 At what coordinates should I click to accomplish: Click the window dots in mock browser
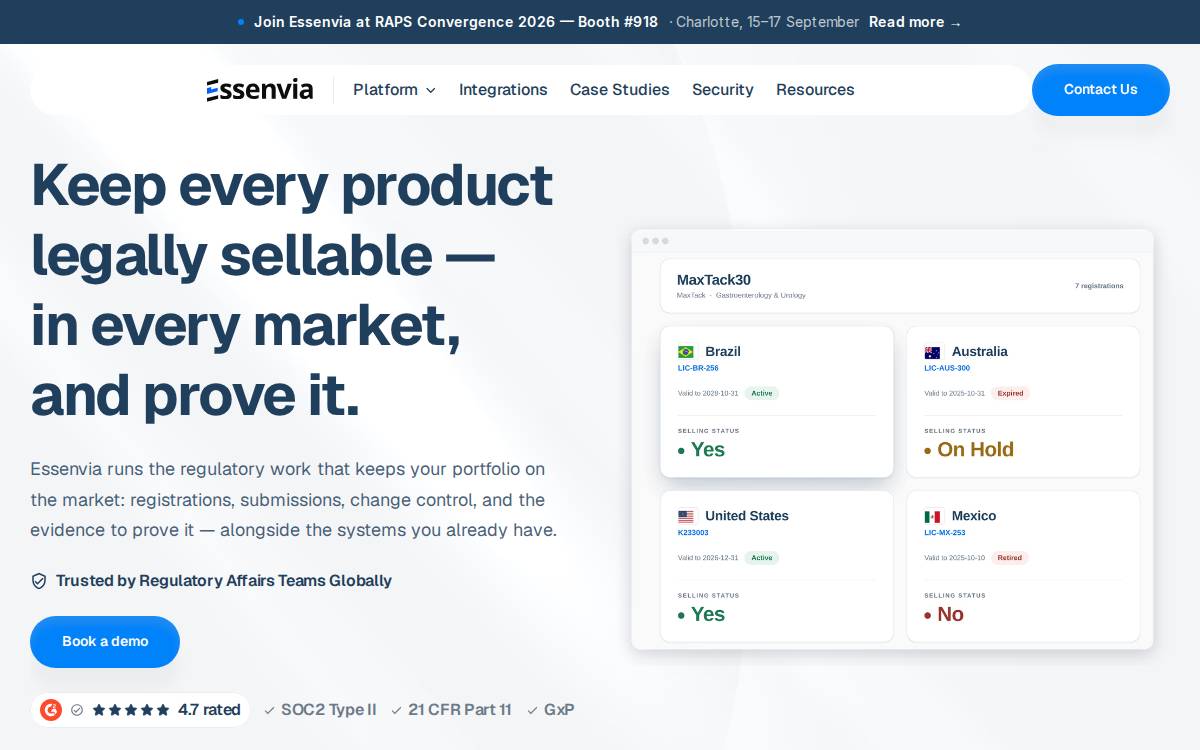[655, 241]
